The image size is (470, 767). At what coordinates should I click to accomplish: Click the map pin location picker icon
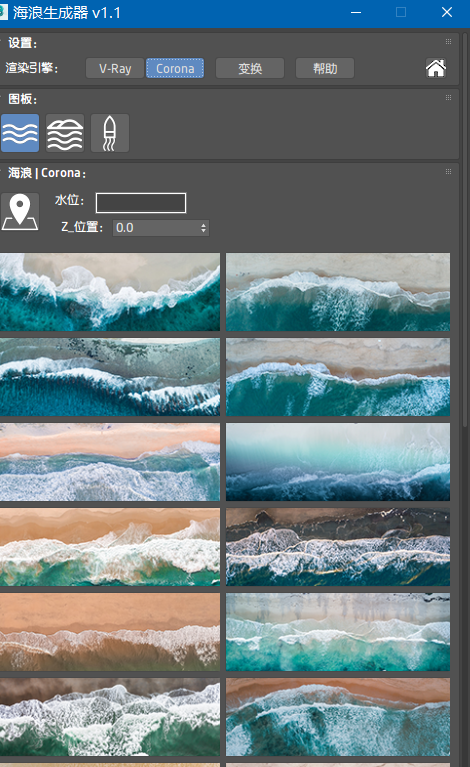point(20,211)
